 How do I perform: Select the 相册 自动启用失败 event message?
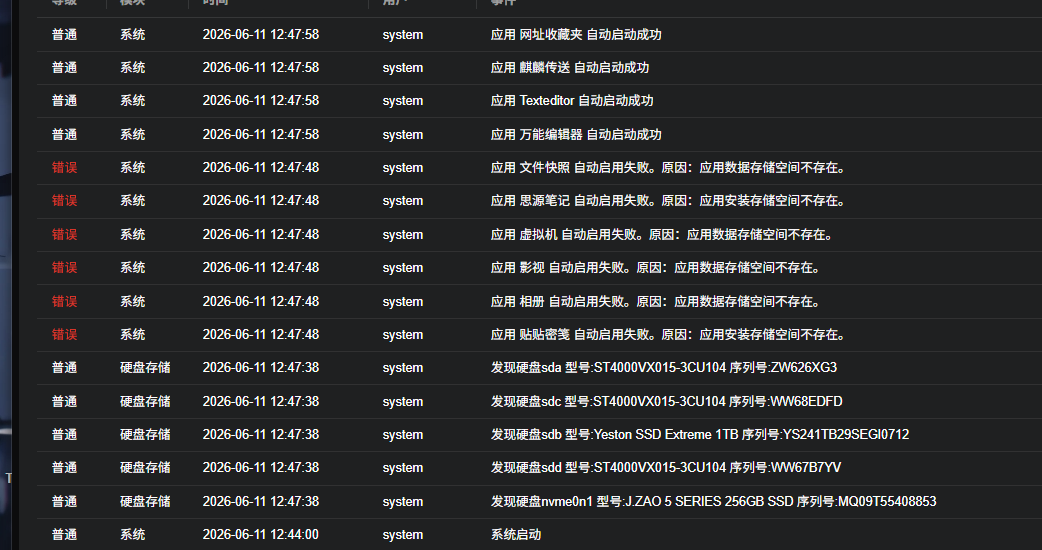[655, 302]
